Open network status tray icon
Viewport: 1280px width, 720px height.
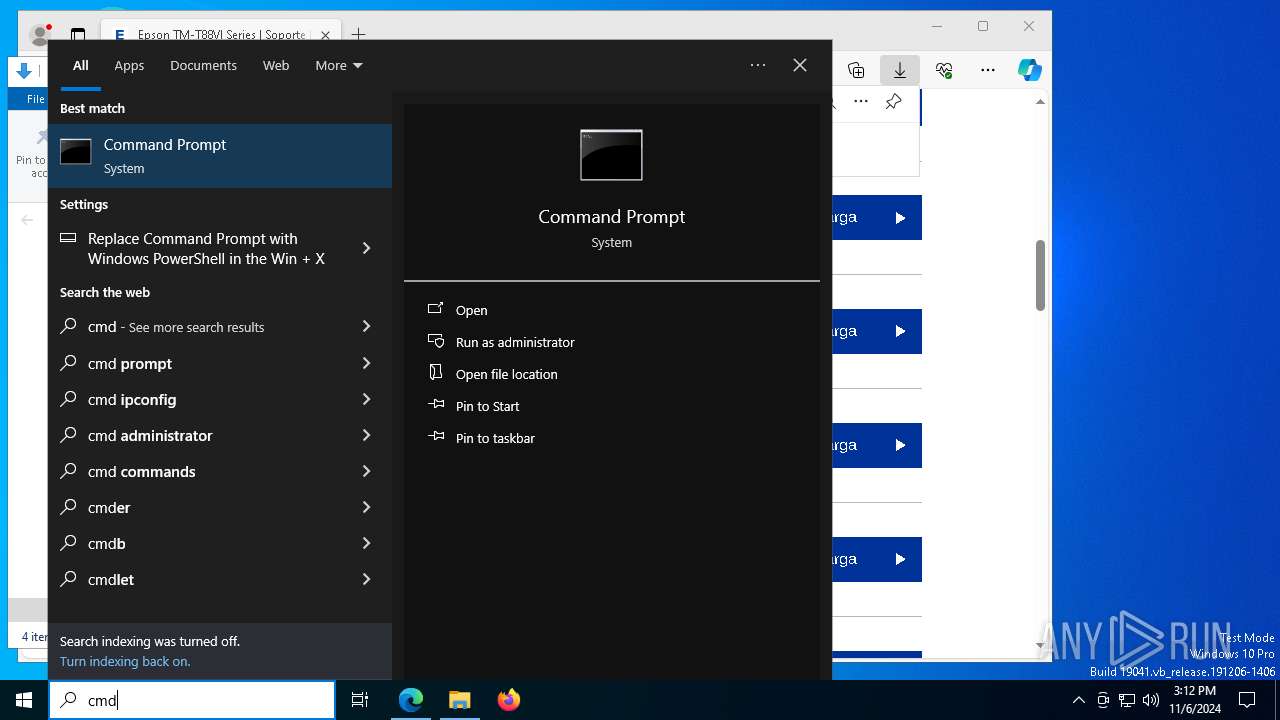(1127, 700)
